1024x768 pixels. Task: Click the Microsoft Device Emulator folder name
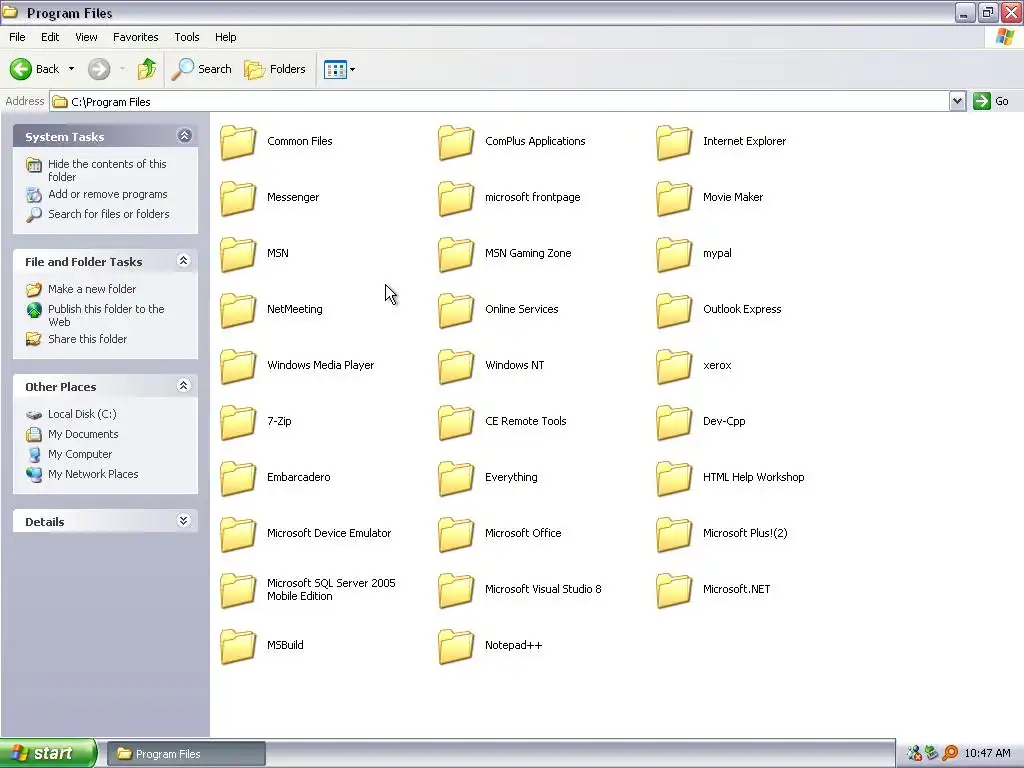tap(328, 533)
